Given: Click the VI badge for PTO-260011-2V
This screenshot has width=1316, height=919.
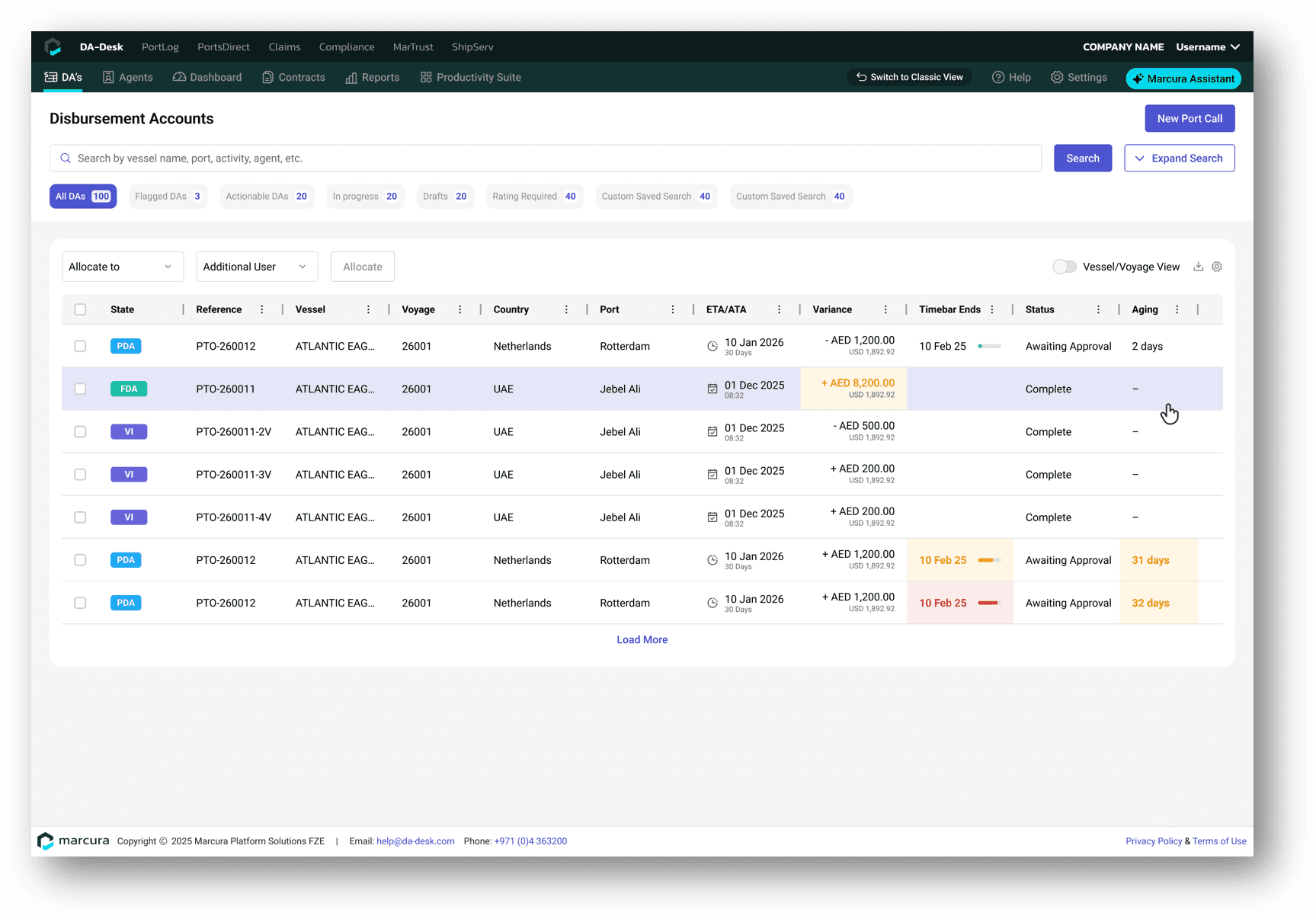Looking at the screenshot, I should 129,431.
